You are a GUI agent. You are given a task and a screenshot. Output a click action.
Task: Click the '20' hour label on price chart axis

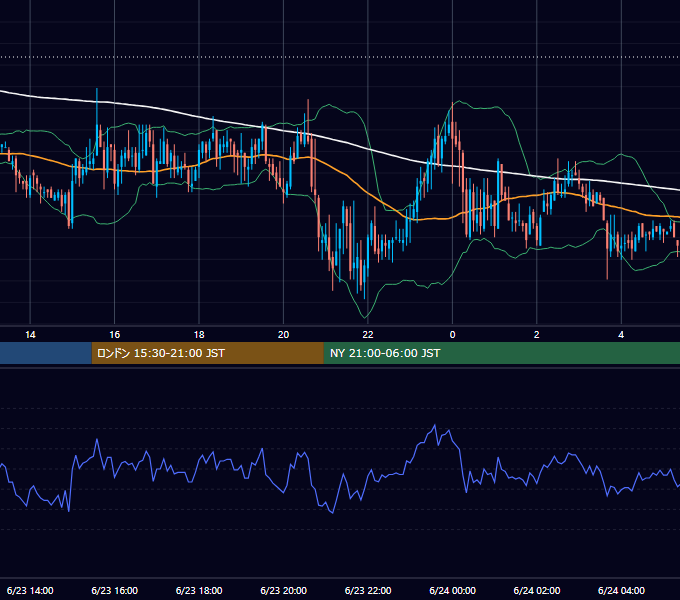pyautogui.click(x=283, y=335)
